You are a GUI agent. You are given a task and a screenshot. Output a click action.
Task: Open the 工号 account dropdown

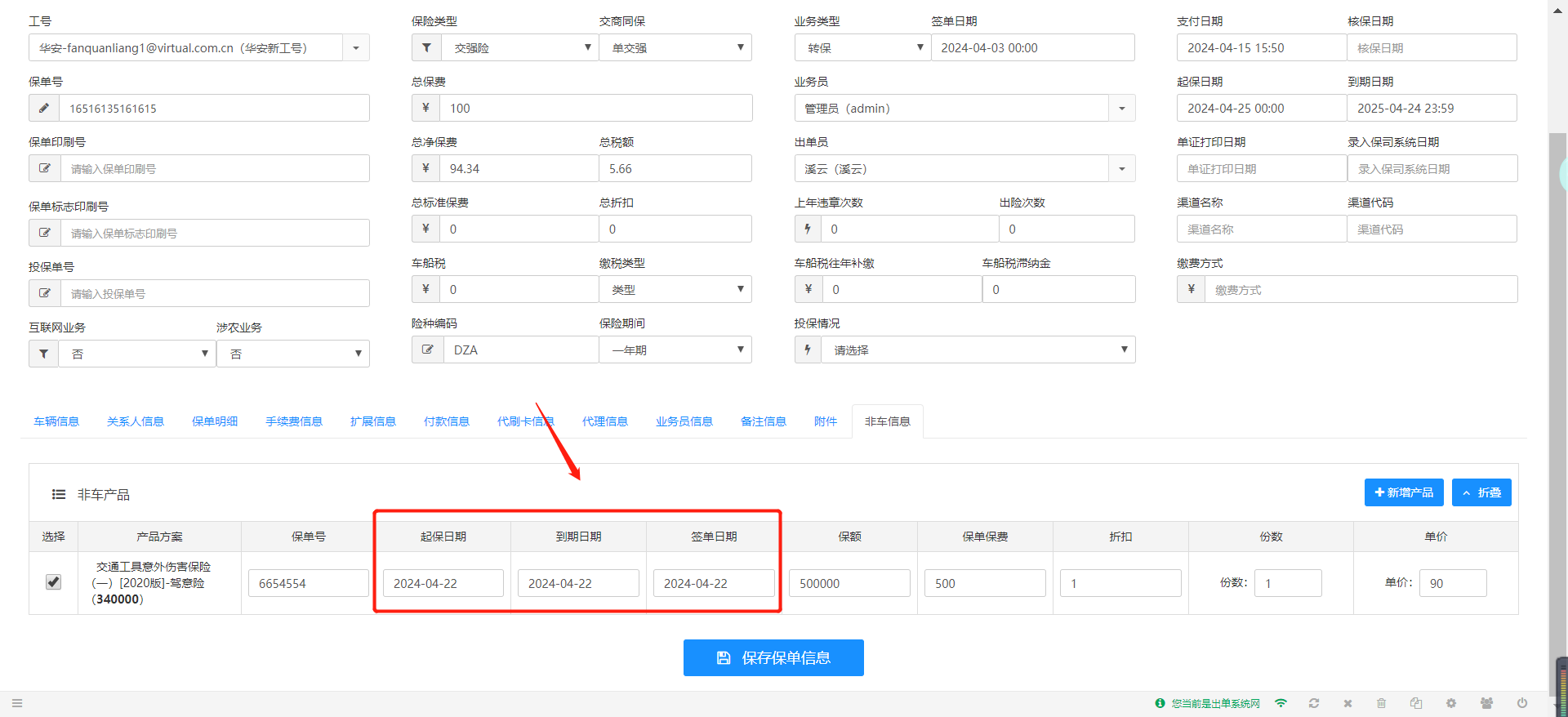tap(356, 47)
